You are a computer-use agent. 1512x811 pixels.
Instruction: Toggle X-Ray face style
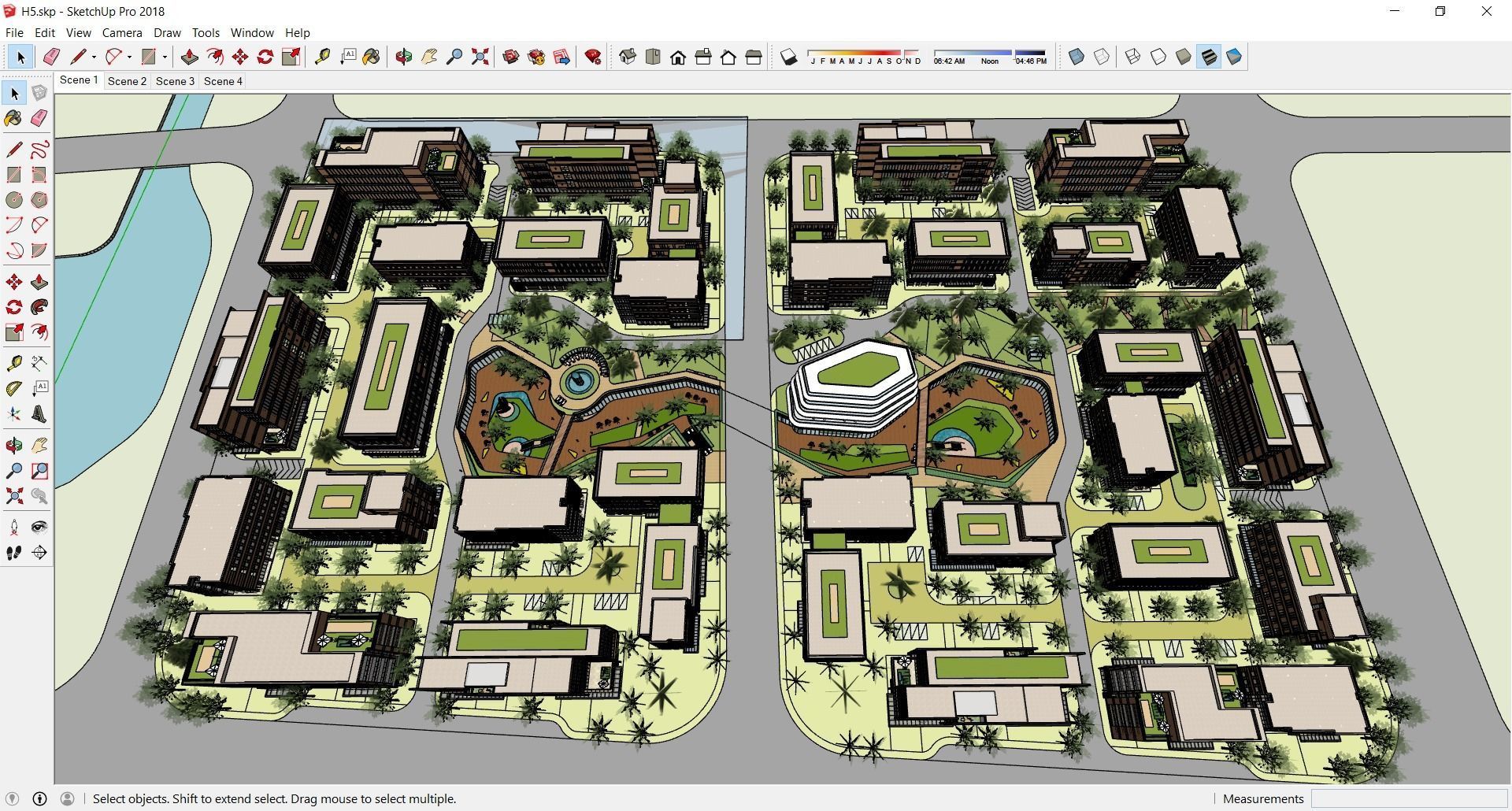pos(1077,57)
